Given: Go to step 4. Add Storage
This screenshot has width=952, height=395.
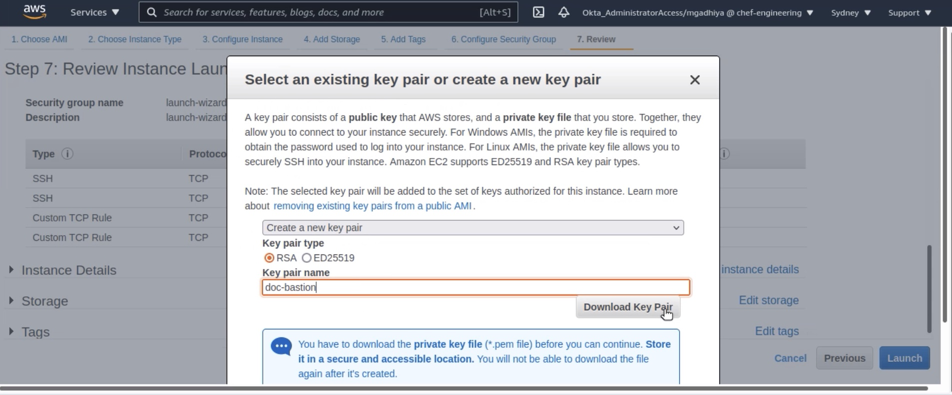Looking at the screenshot, I should 332,39.
